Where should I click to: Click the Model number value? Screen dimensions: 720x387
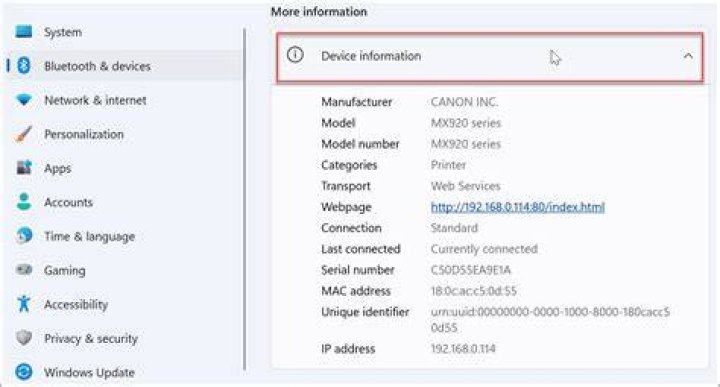pyautogui.click(x=466, y=144)
